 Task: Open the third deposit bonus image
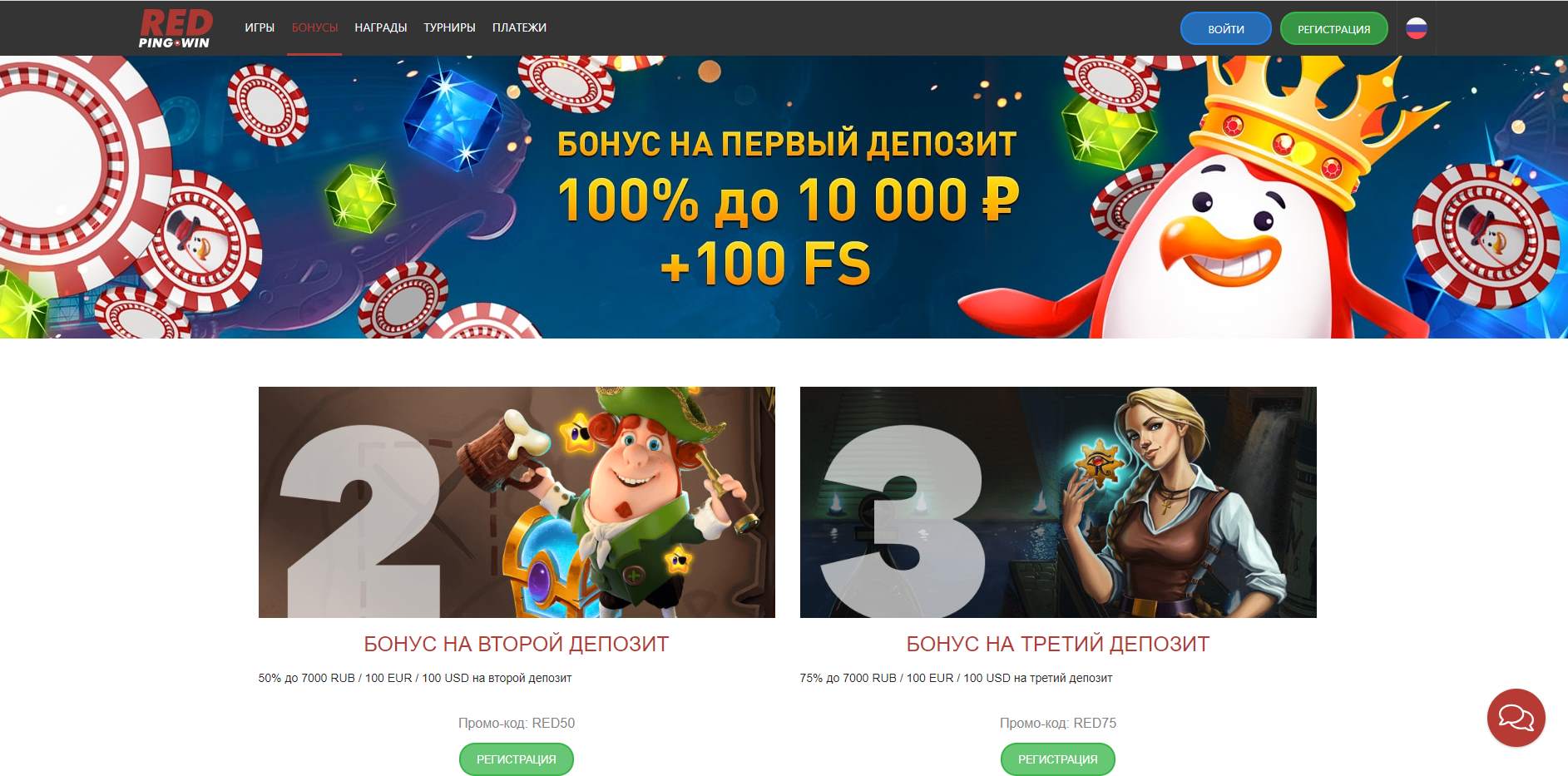[1058, 502]
